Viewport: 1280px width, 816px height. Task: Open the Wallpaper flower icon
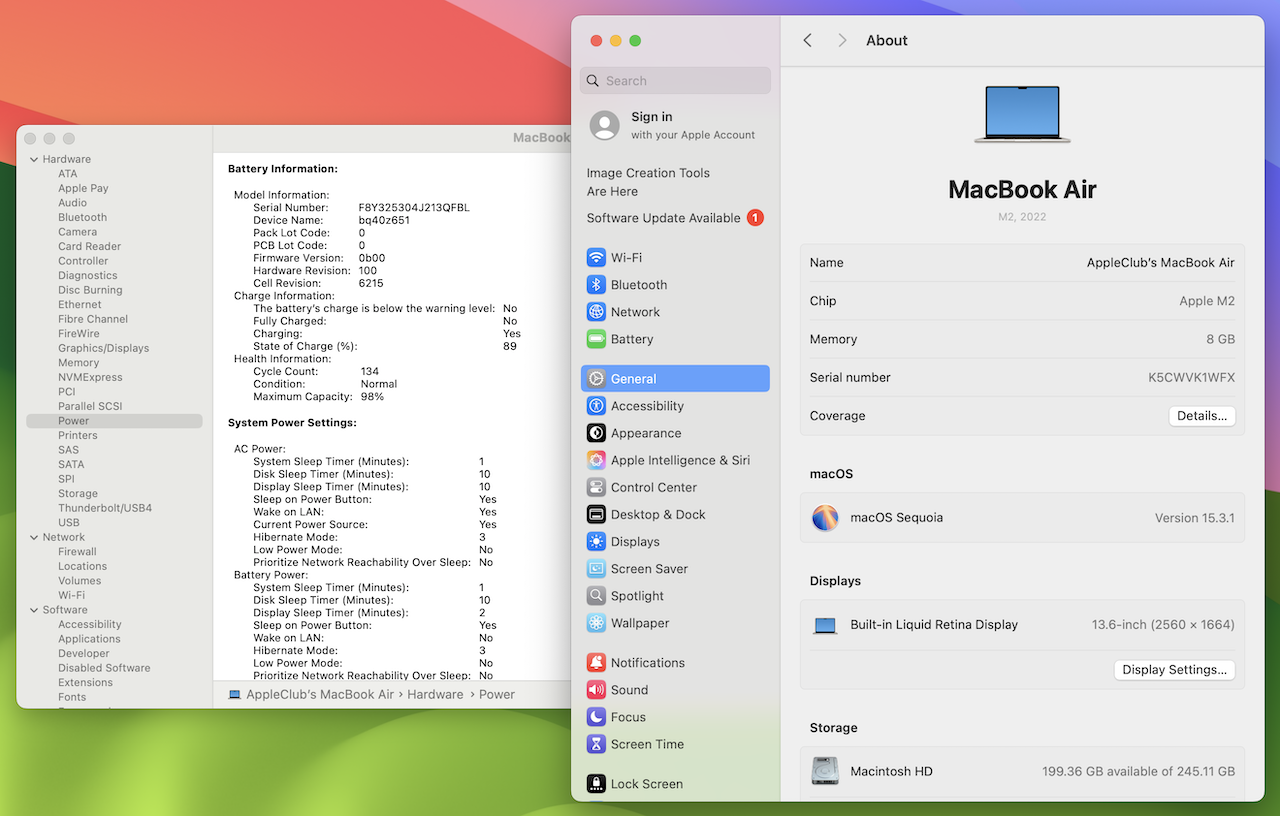pos(596,623)
